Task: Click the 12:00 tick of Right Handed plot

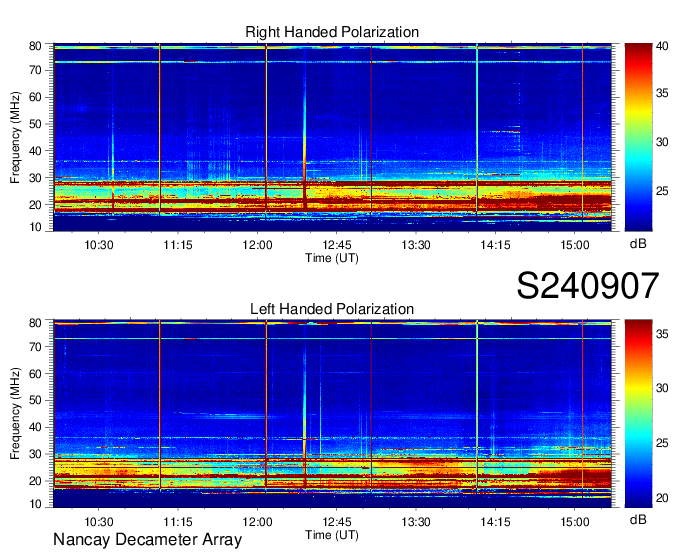Action: [x=257, y=245]
